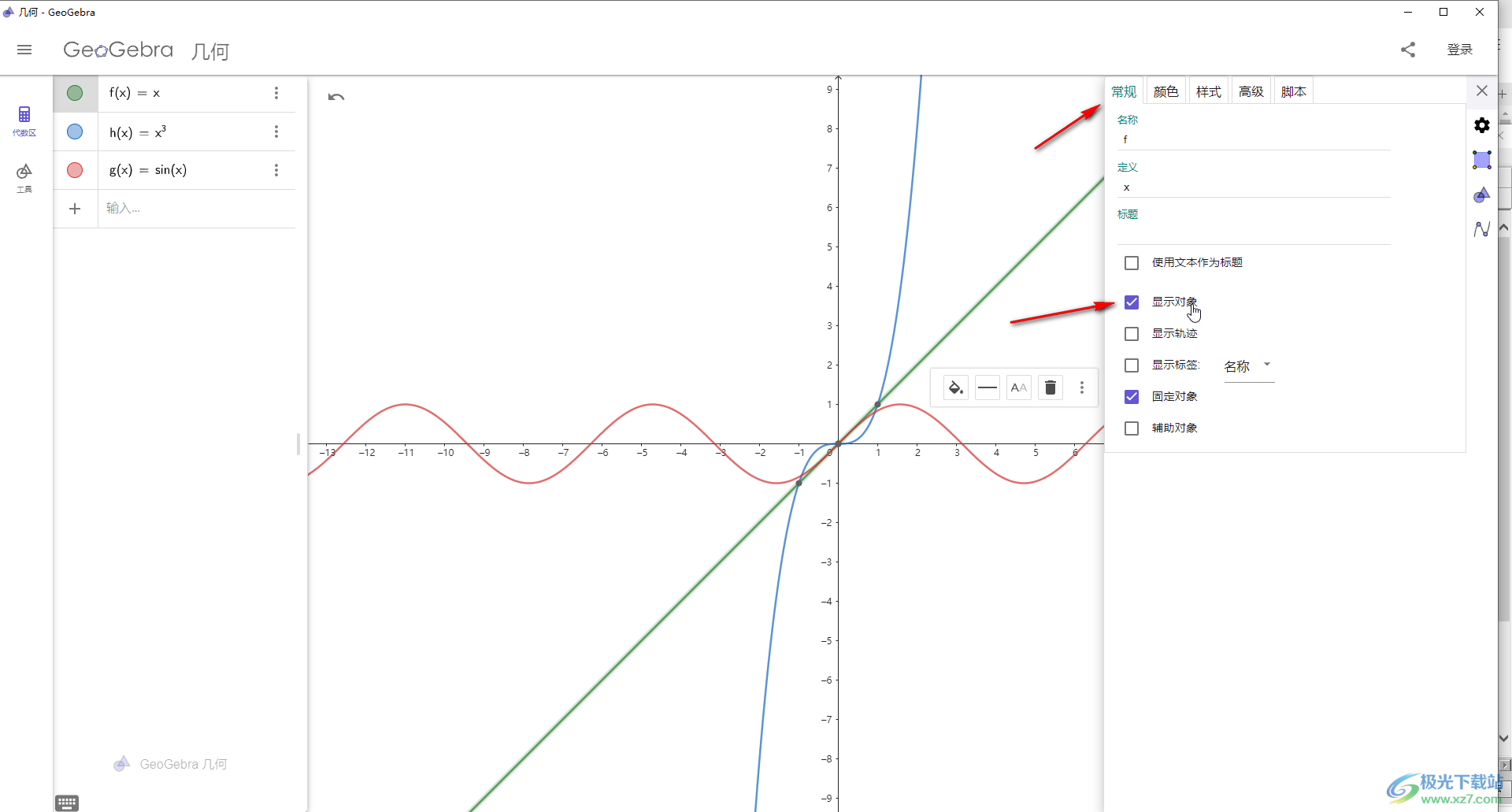1512x812 pixels.
Task: Click the trash delete icon
Action: click(1050, 387)
